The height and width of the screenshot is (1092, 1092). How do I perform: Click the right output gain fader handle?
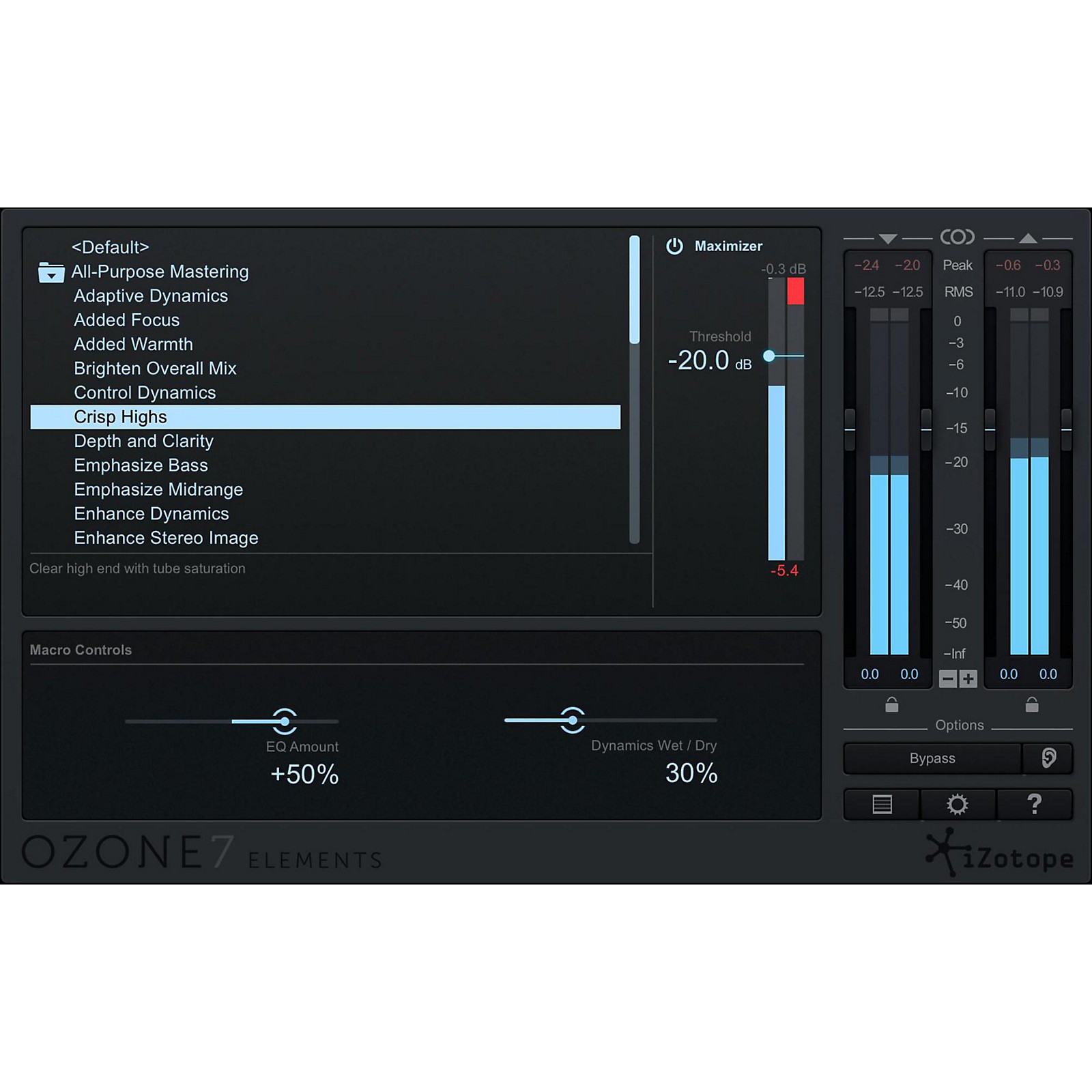1066,429
